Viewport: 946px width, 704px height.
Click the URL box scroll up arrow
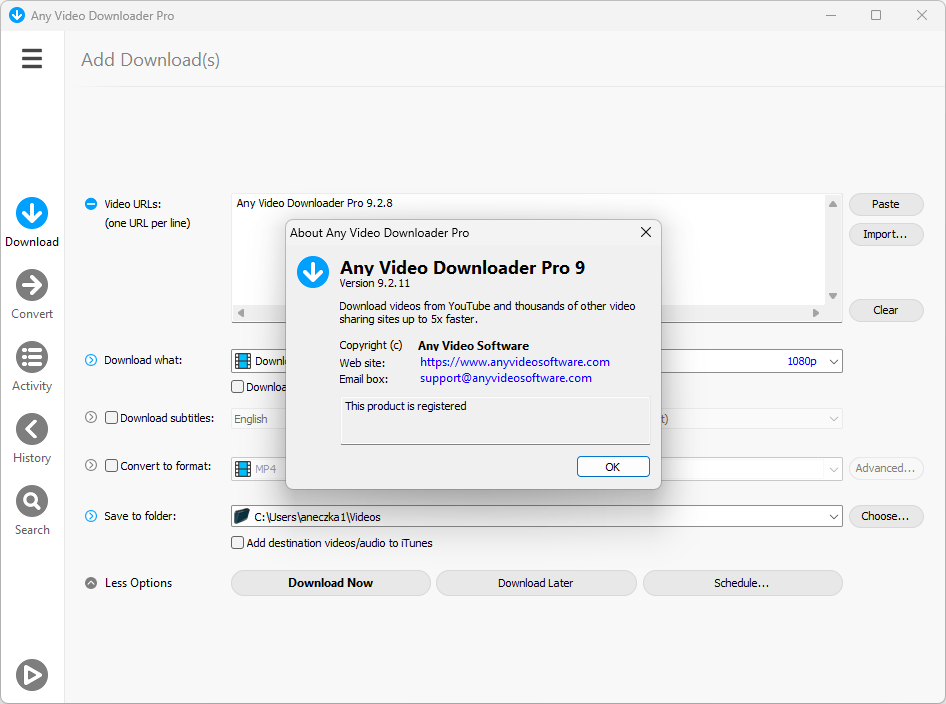(833, 204)
